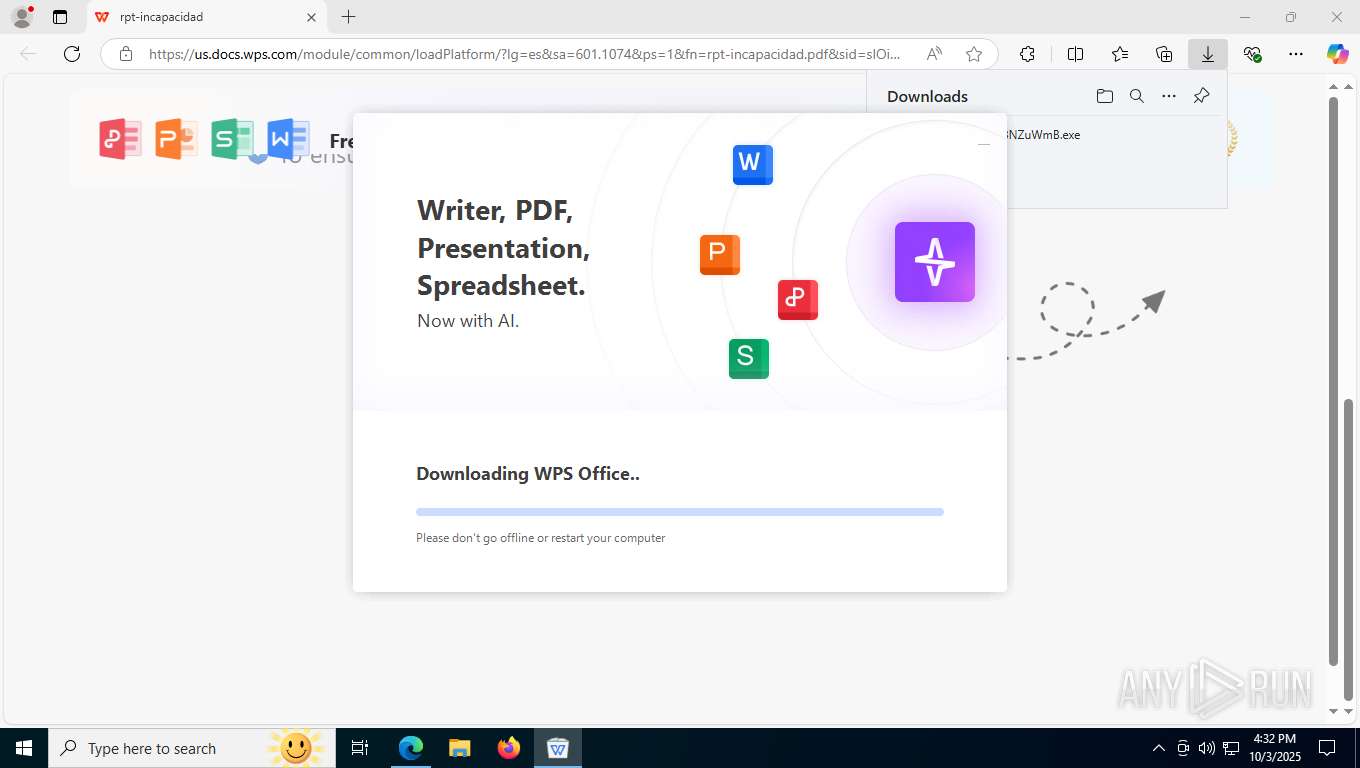This screenshot has width=1360, height=768.
Task: Click the downloaded .exe file entry
Action: coord(1044,135)
